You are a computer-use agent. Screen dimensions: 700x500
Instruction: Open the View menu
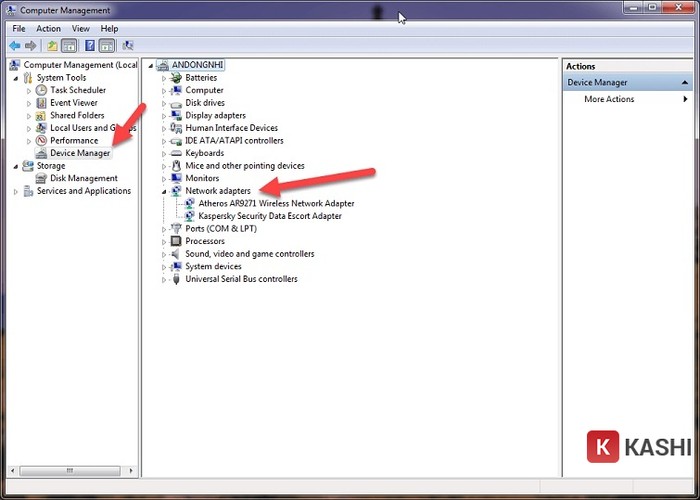click(x=80, y=29)
